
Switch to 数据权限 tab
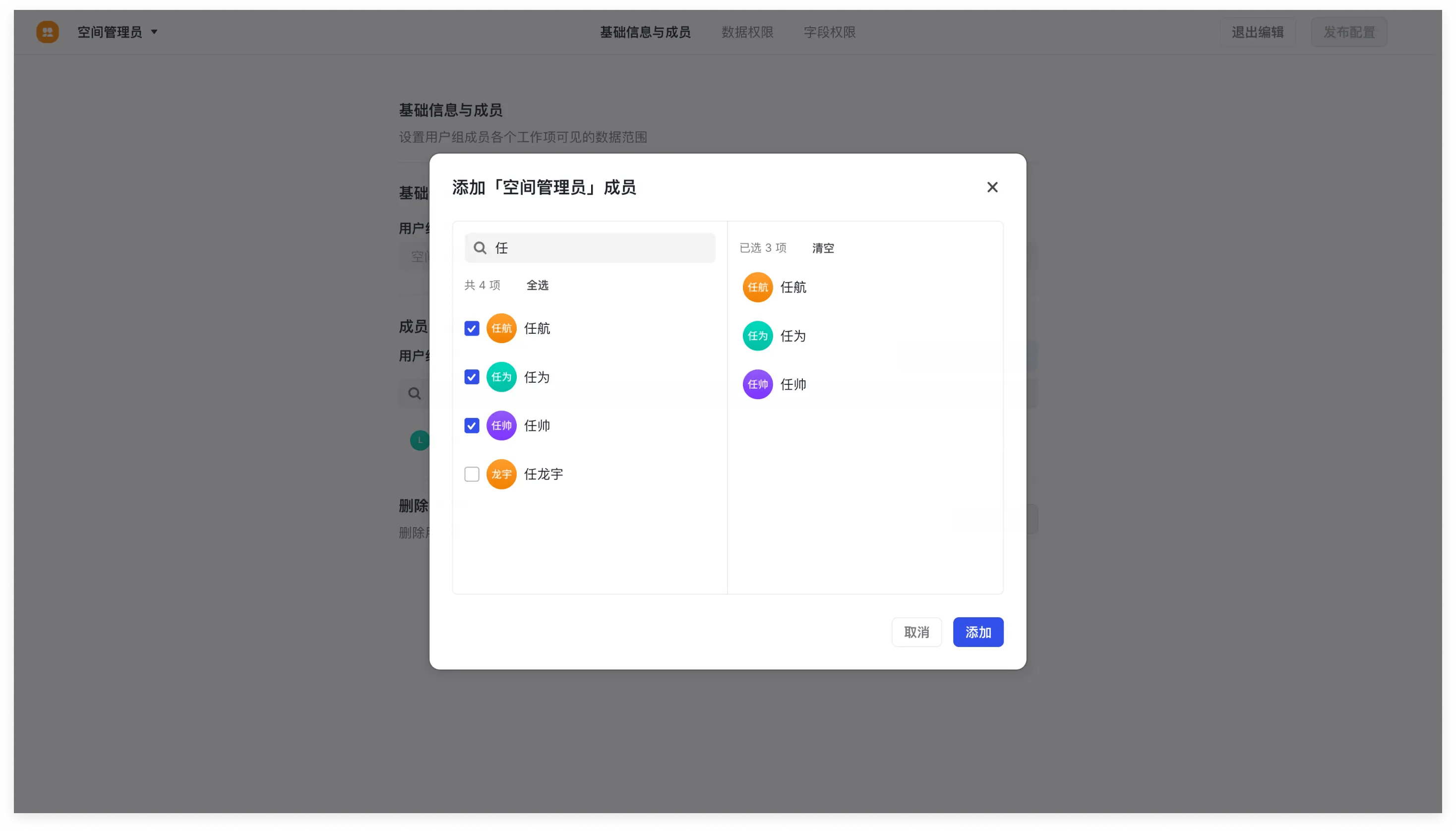point(747,32)
